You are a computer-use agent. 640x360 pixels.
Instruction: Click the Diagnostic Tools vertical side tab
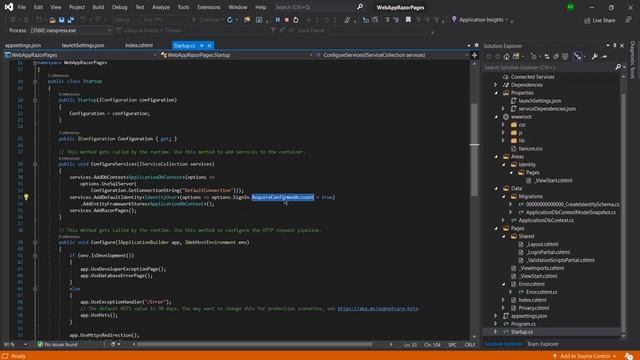(x=633, y=59)
